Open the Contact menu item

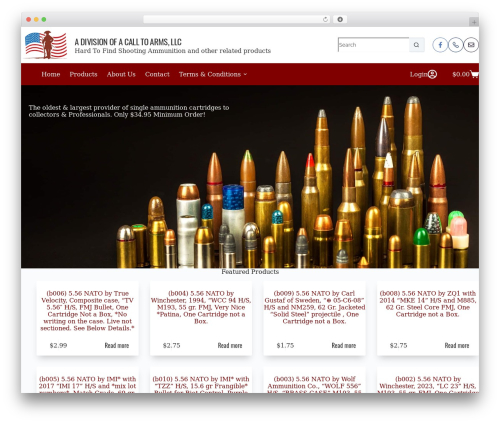tap(157, 74)
